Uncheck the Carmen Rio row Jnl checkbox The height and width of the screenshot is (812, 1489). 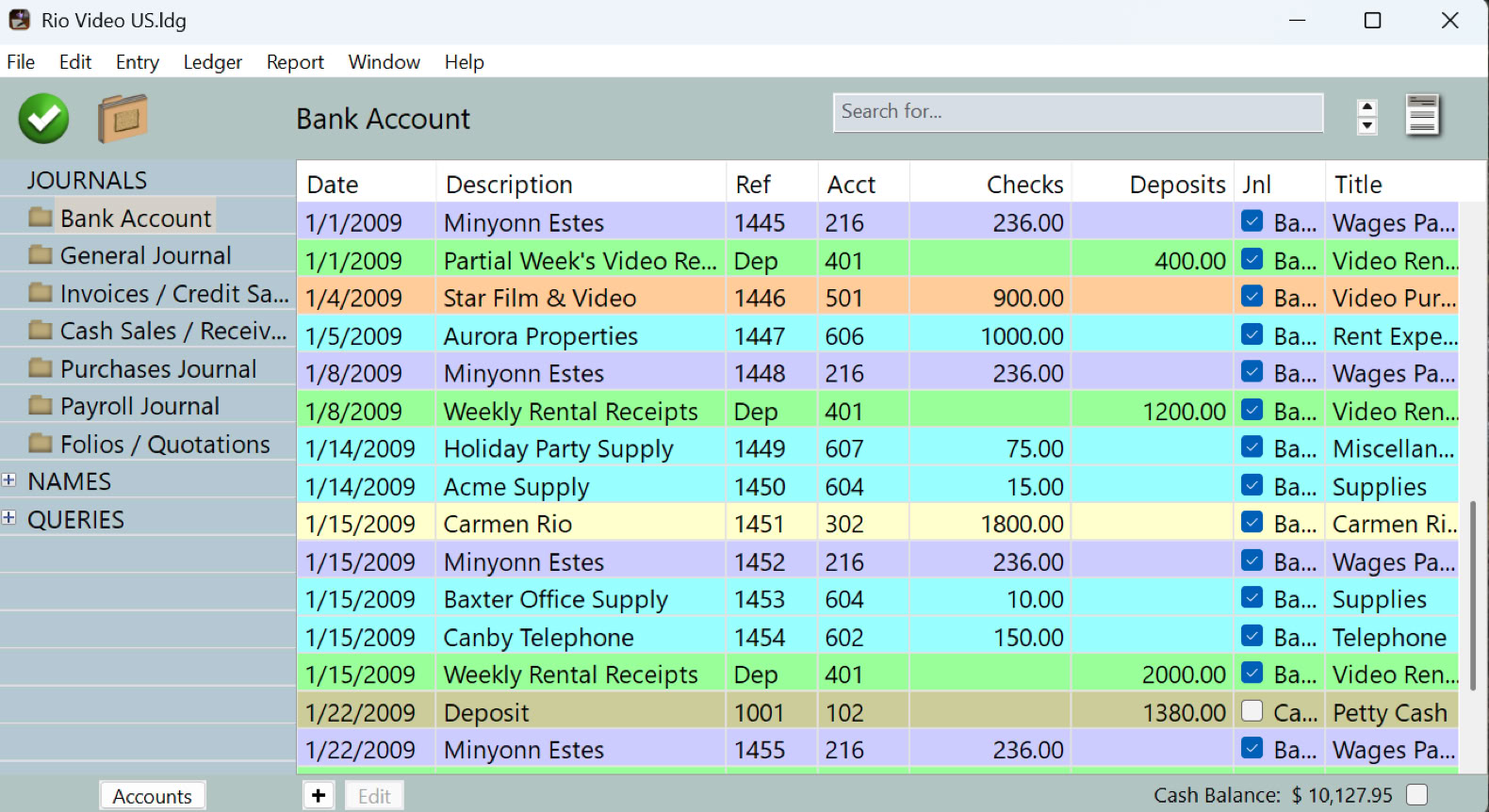[x=1252, y=523]
